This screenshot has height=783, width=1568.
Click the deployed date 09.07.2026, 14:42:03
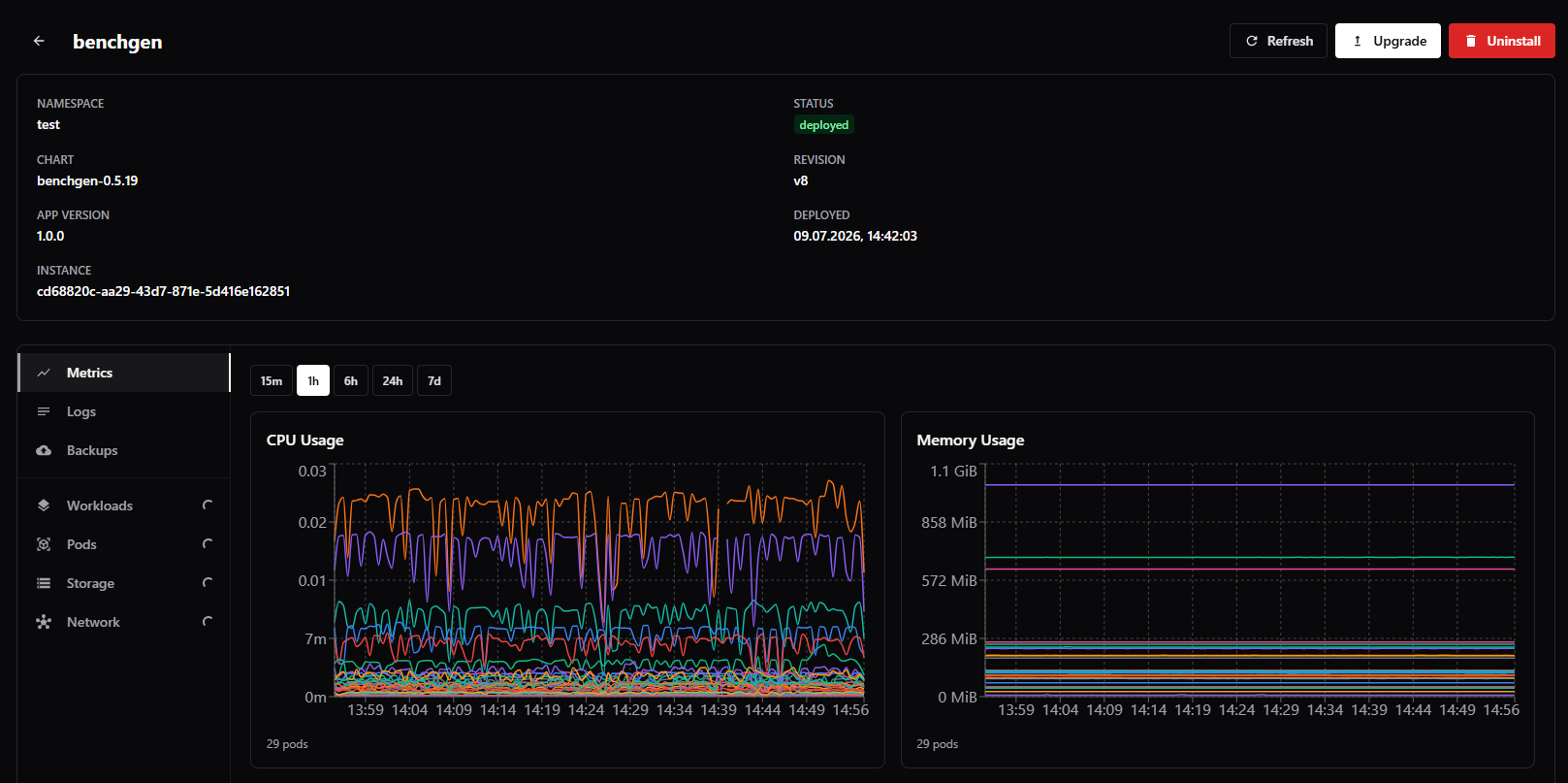[x=855, y=236]
